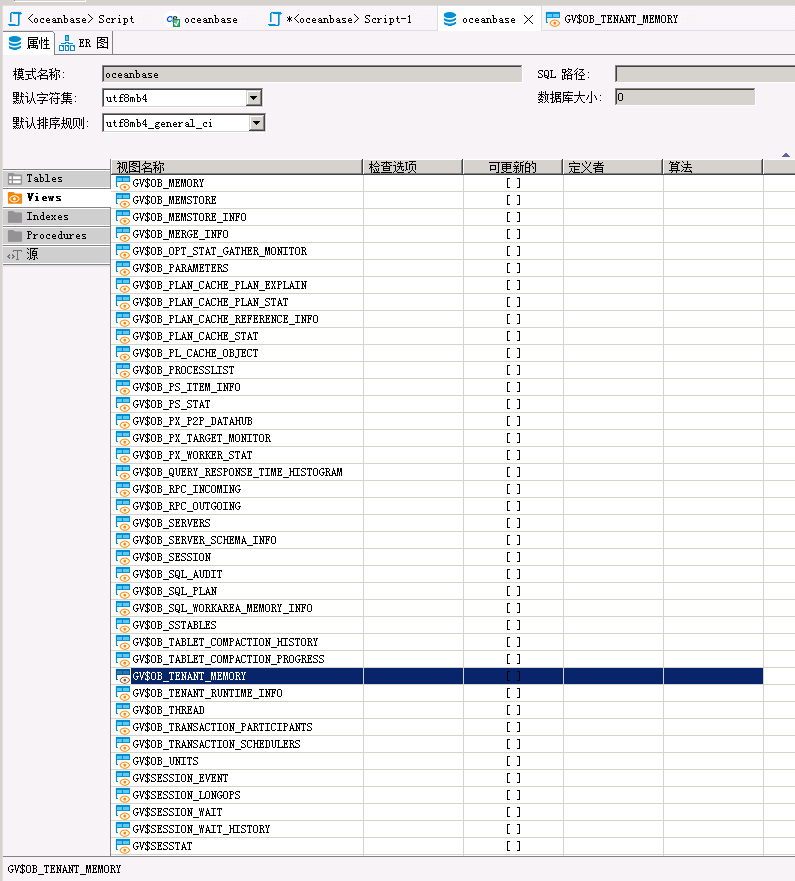Click the view icon for GV$OB_SERVERS

(x=122, y=523)
